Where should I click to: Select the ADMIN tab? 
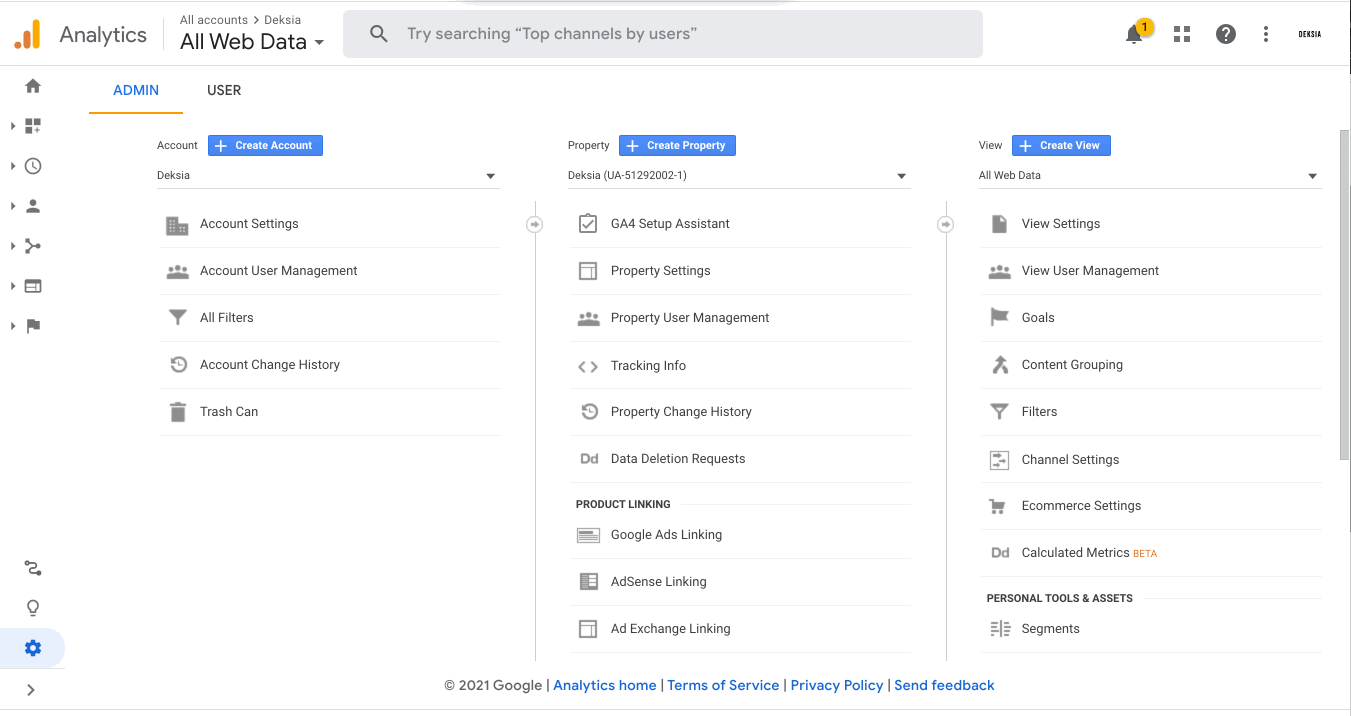(x=136, y=90)
